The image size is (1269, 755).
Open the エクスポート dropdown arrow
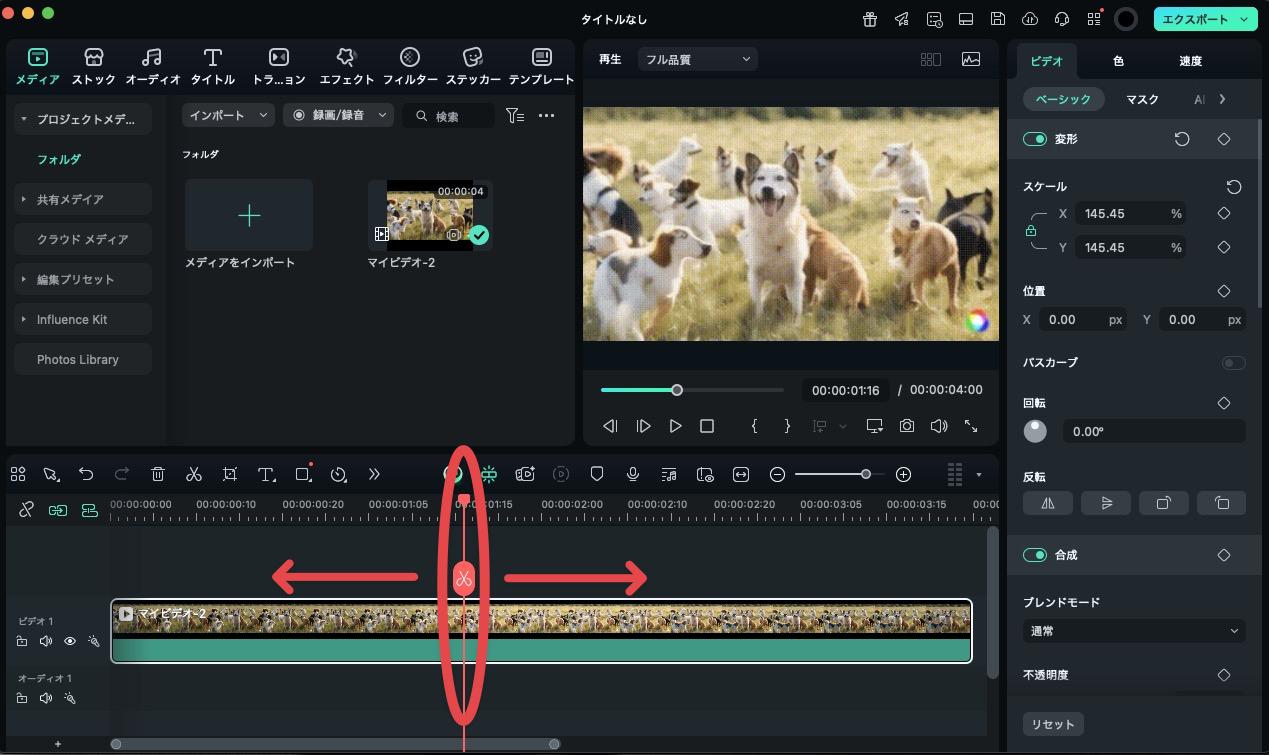click(x=1244, y=19)
